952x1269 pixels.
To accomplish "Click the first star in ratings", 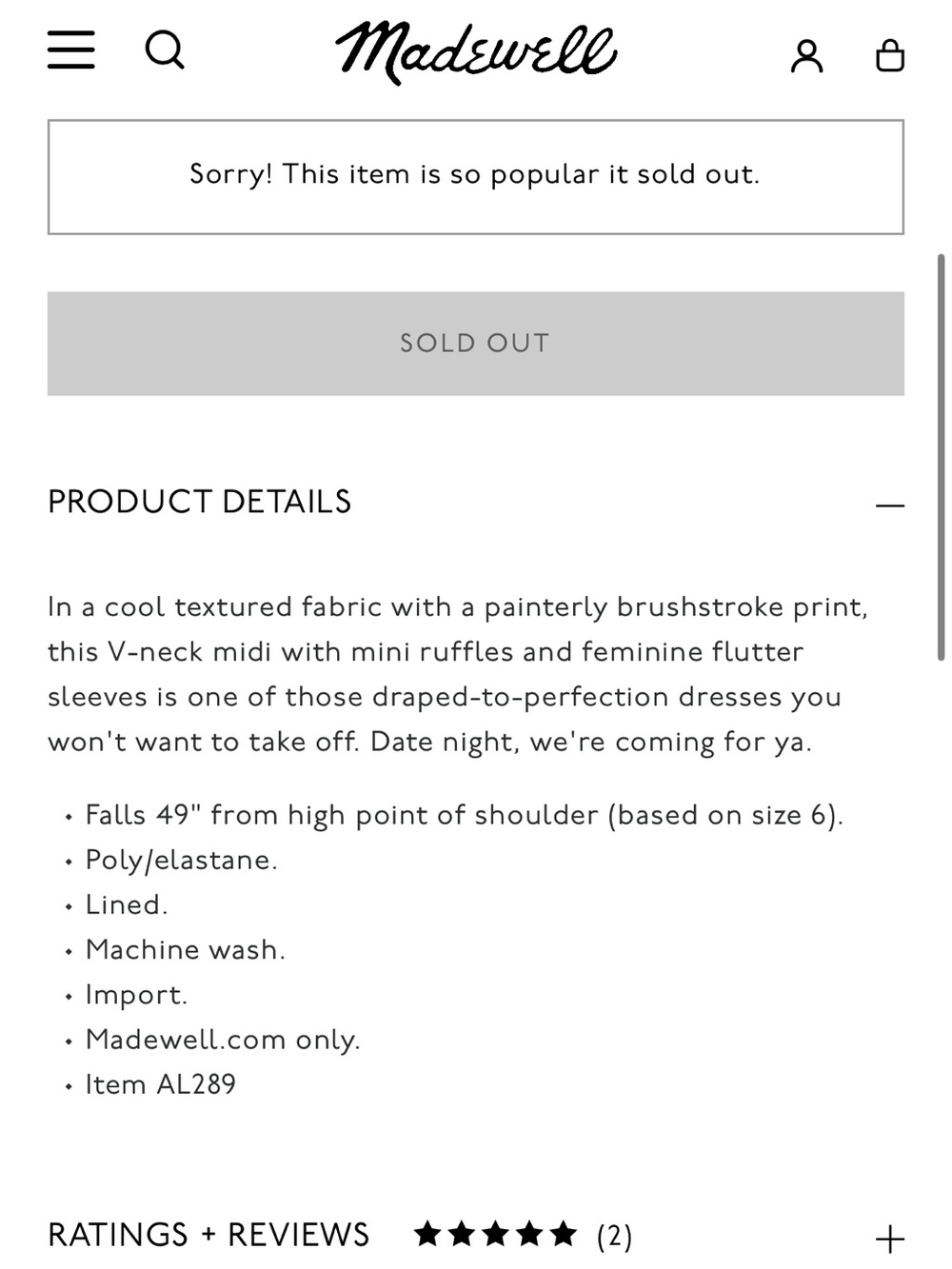I will (427, 1234).
